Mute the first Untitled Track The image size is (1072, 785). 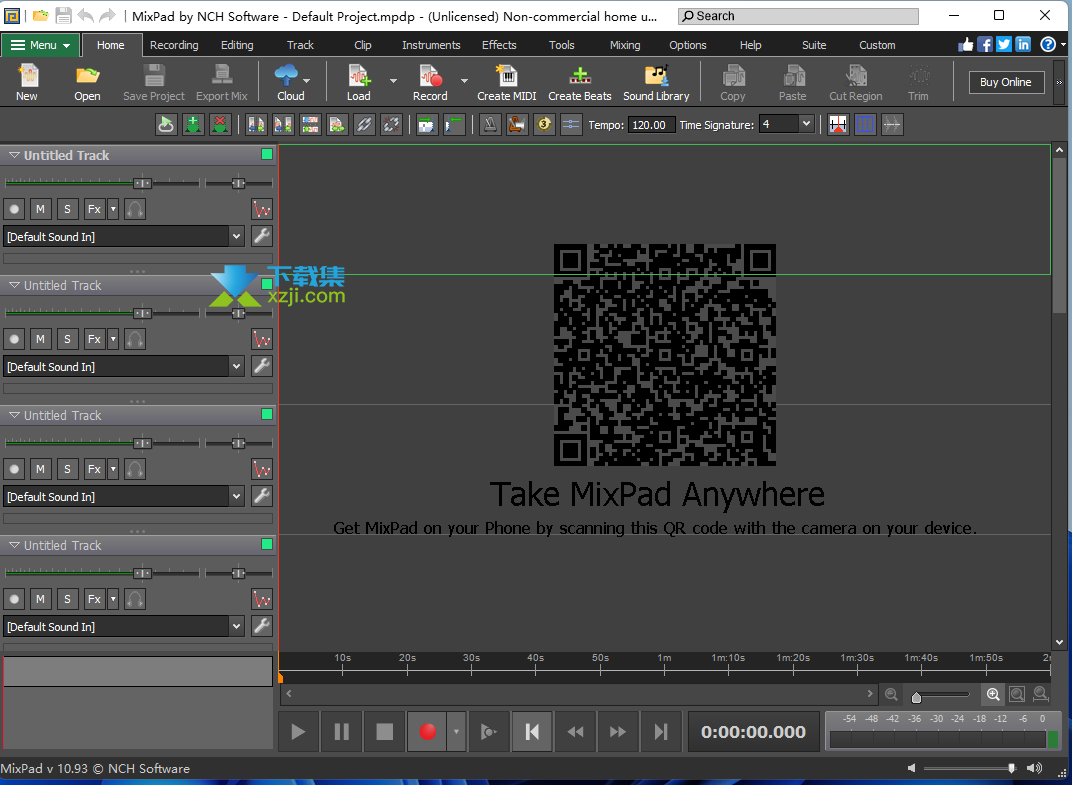click(40, 209)
